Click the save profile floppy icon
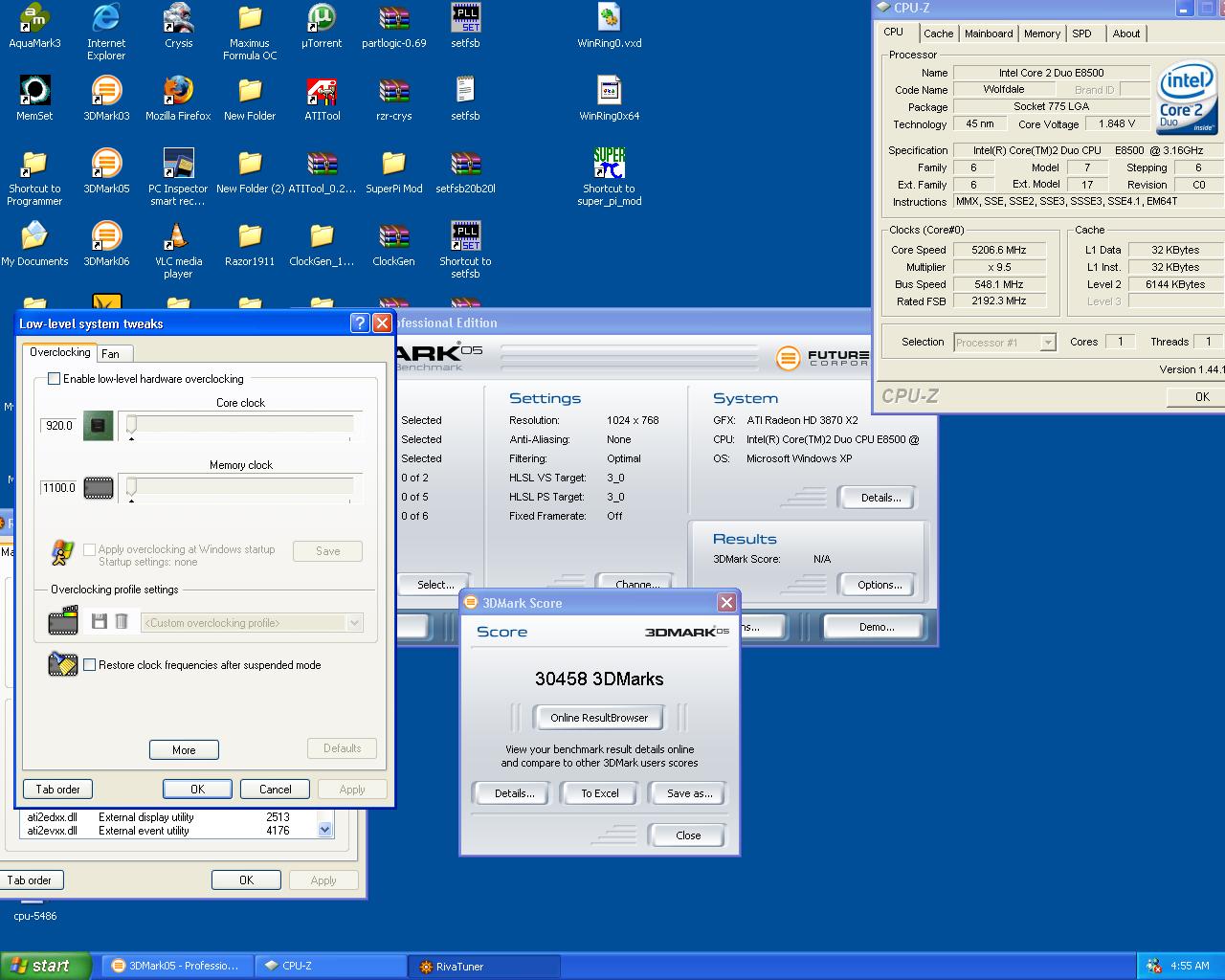The width and height of the screenshot is (1225, 980). [x=99, y=622]
